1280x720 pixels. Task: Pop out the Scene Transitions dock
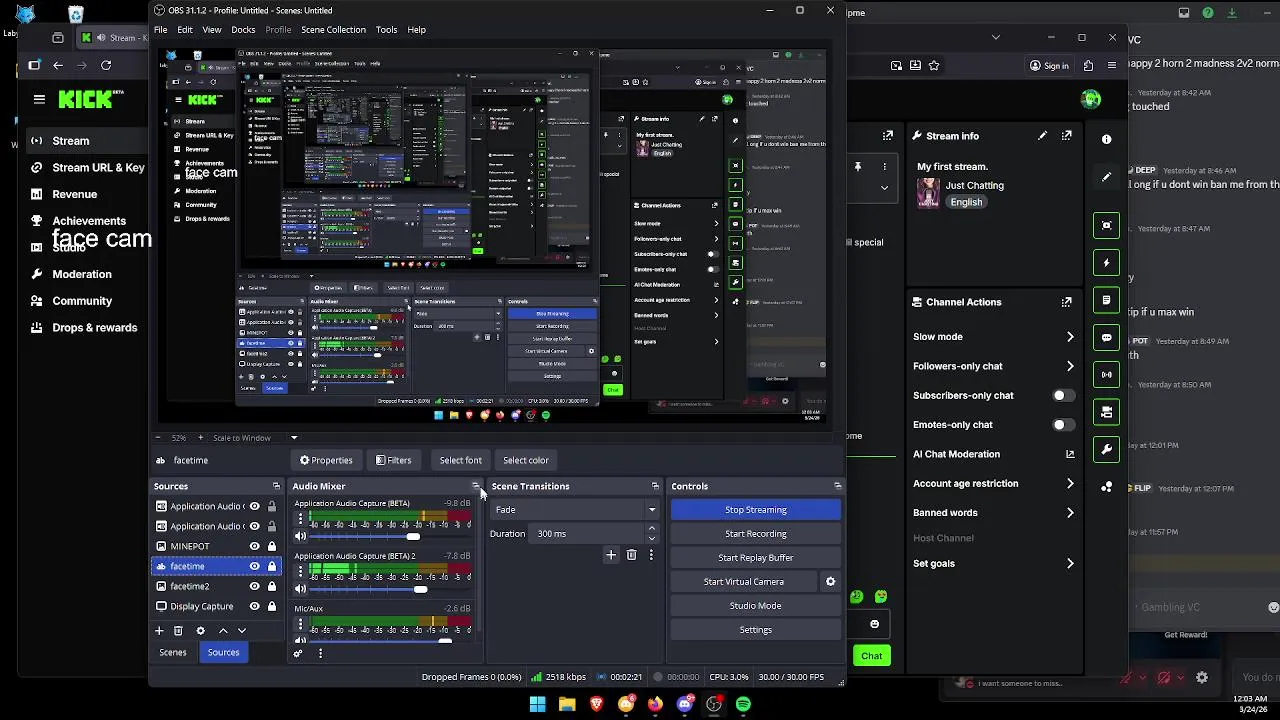[655, 486]
